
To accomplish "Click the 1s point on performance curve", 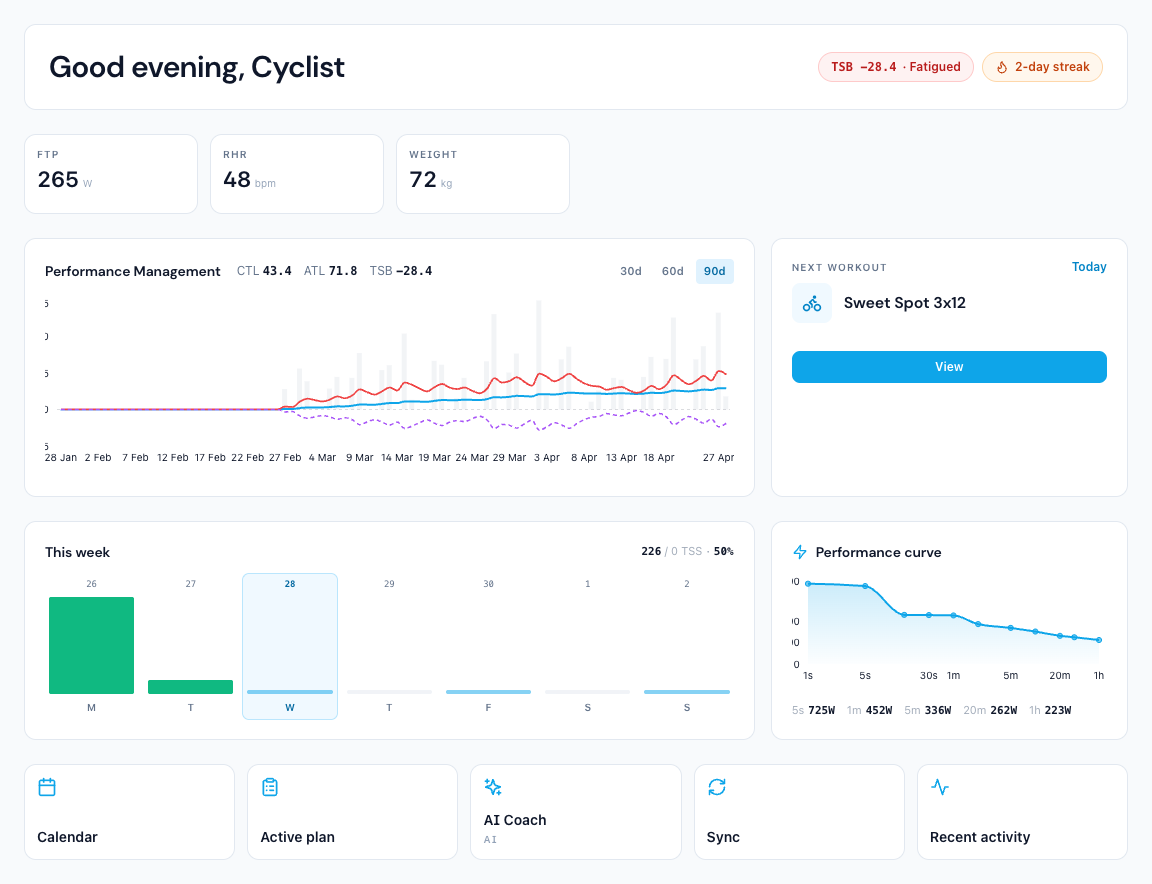I will (808, 583).
